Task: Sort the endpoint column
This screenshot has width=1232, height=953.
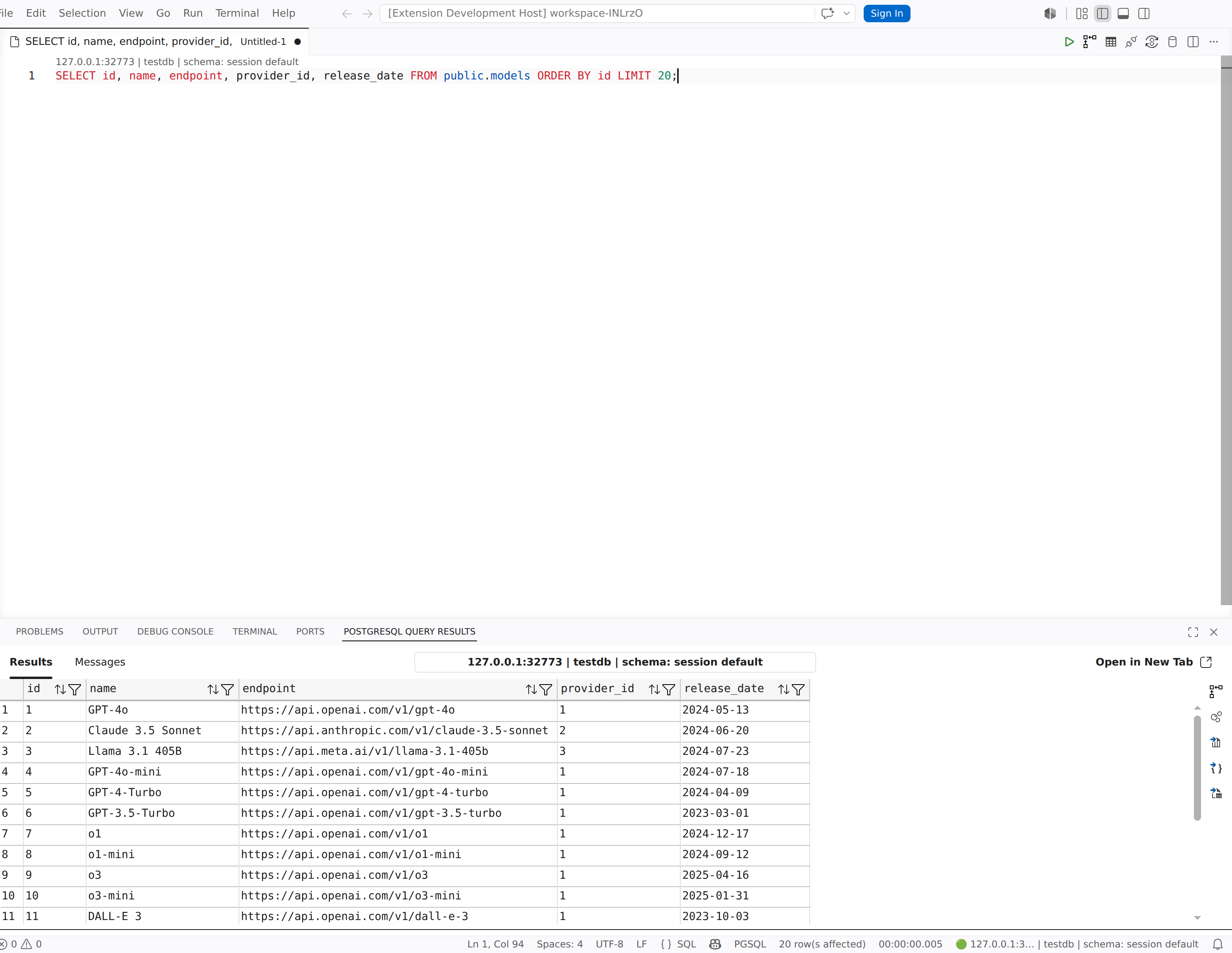Action: (x=531, y=689)
